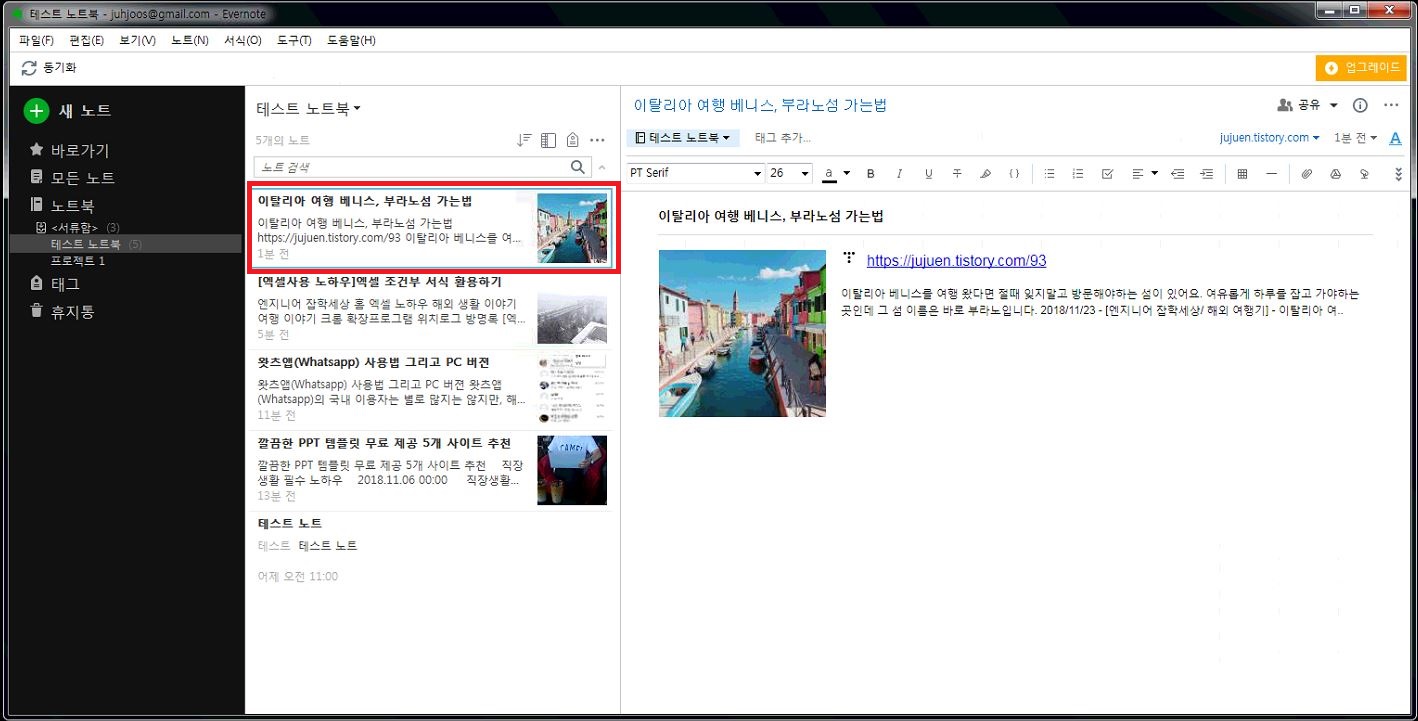Toggle the formatting bar with underlined A
The height and width of the screenshot is (721, 1418).
[1396, 138]
